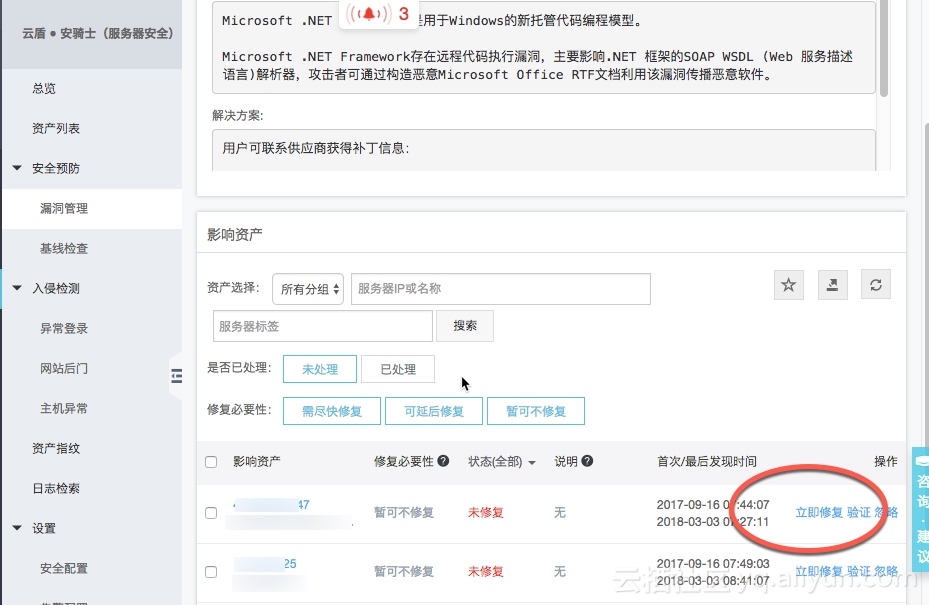
Task: Click 未修复 status in the row ending 25
Action: click(486, 571)
